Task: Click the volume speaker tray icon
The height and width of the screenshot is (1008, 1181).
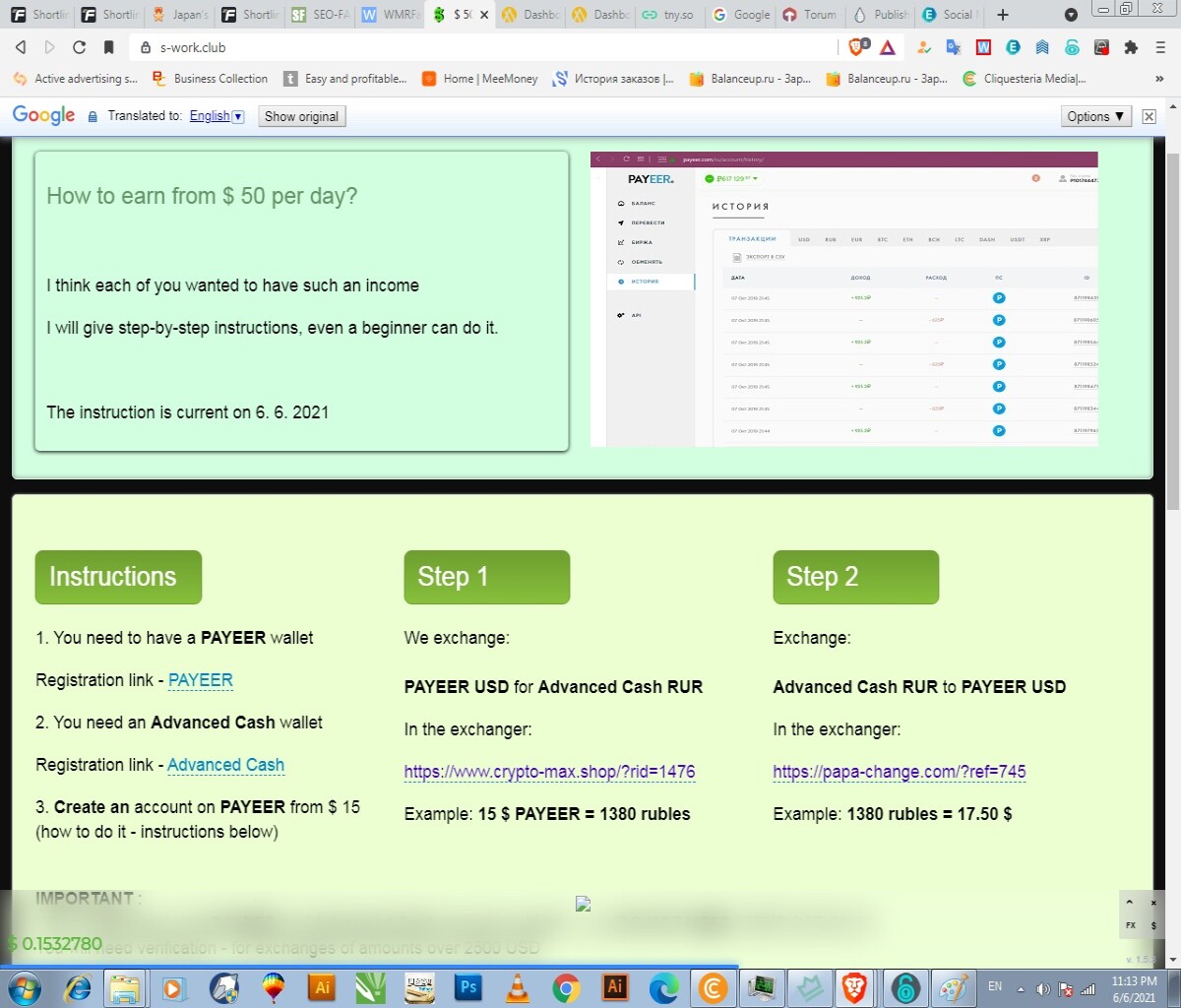Action: (1043, 989)
